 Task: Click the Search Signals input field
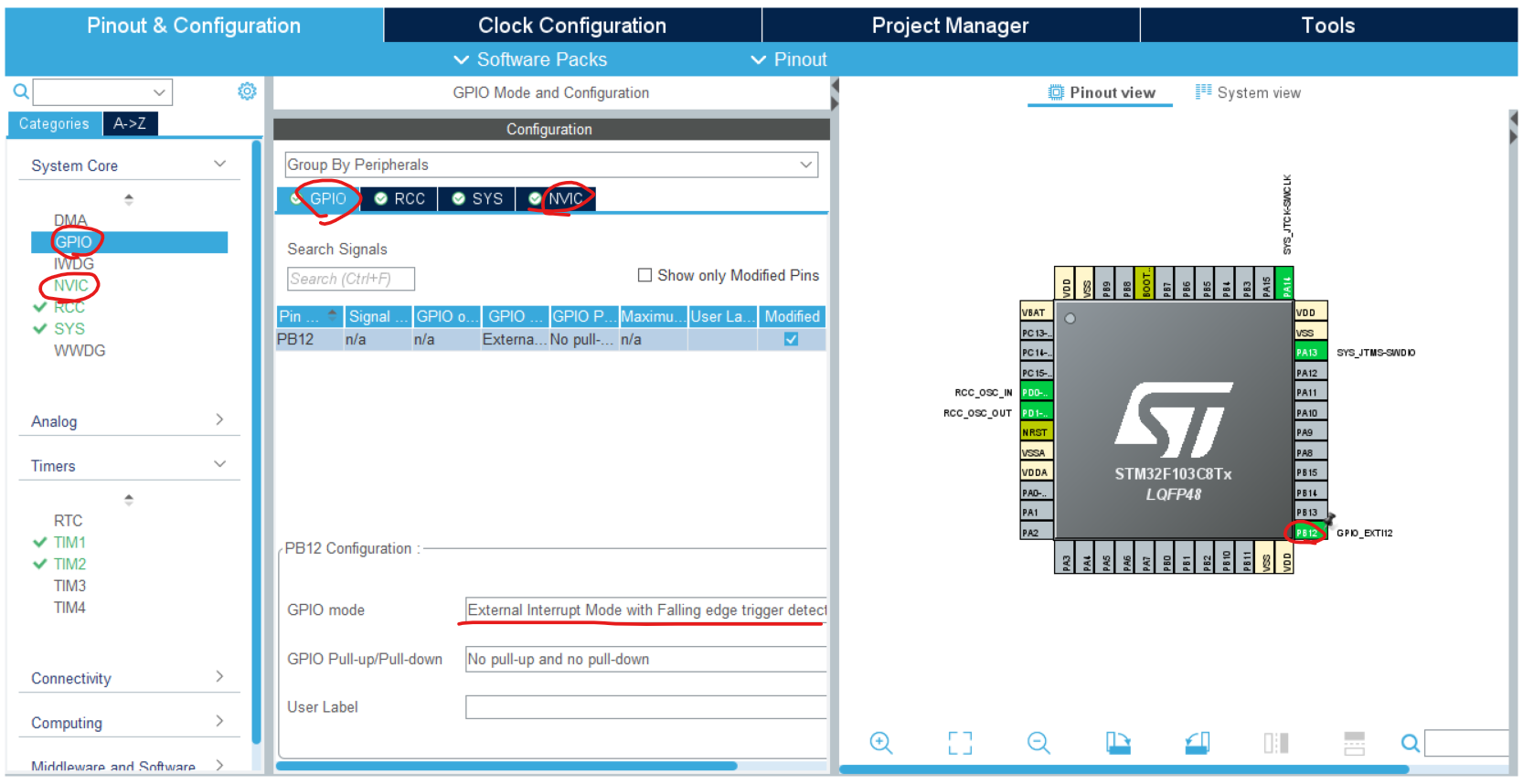pyautogui.click(x=351, y=279)
